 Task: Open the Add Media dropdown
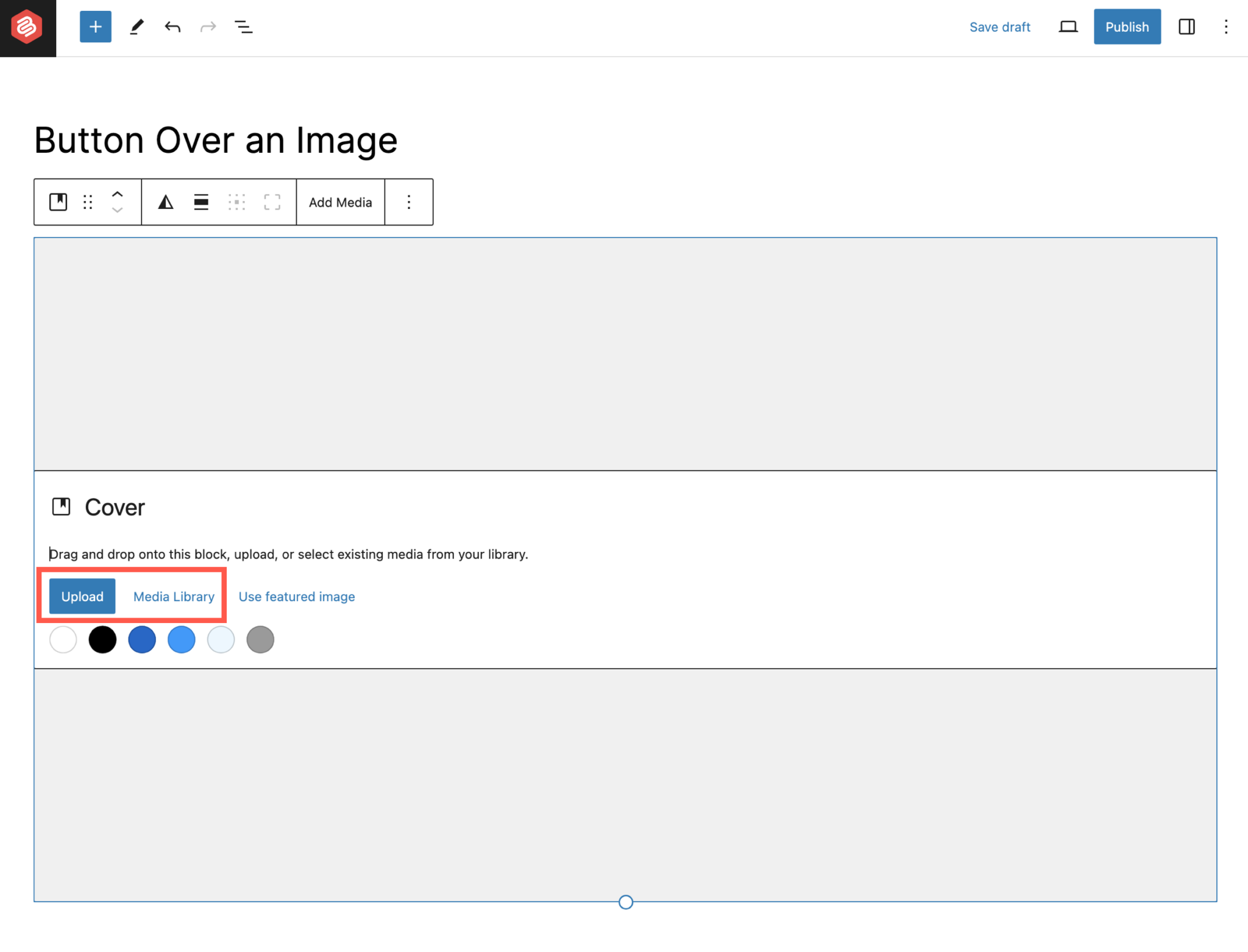[x=340, y=202]
